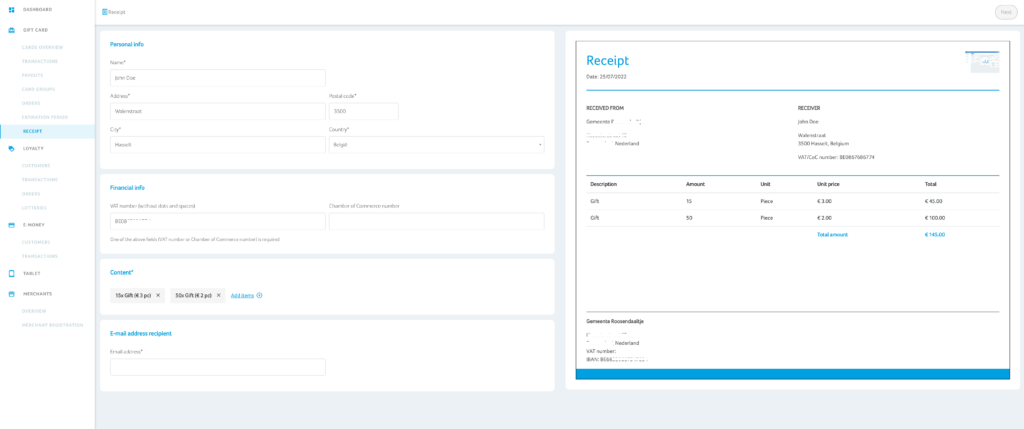This screenshot has height=429, width=1024.
Task: Click the plus icon beside Add items
Action: pyautogui.click(x=259, y=295)
